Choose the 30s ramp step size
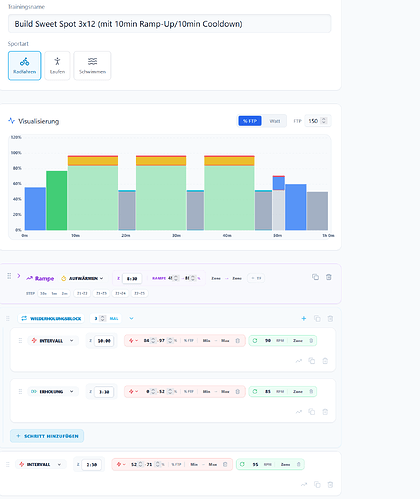 (x=43, y=293)
